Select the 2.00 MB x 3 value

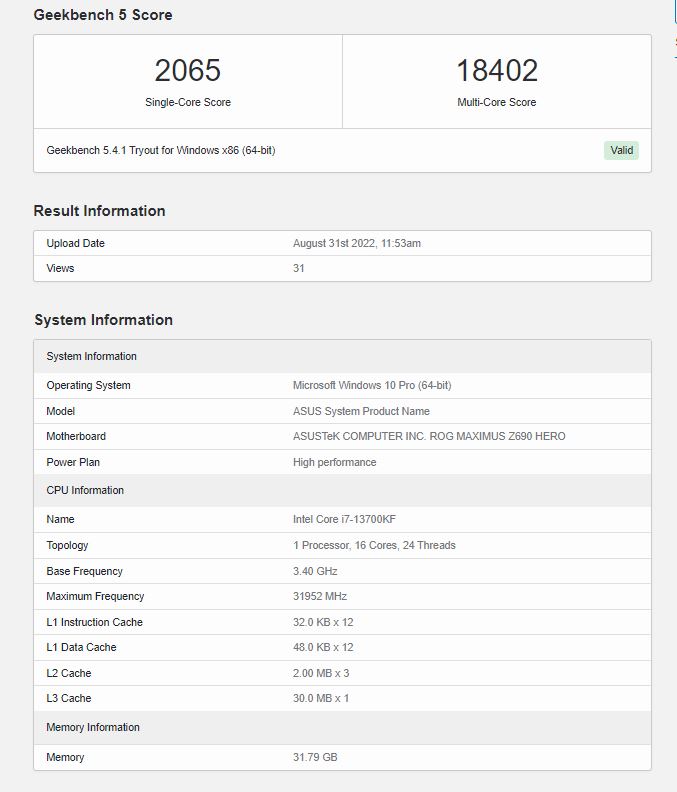[x=321, y=673]
